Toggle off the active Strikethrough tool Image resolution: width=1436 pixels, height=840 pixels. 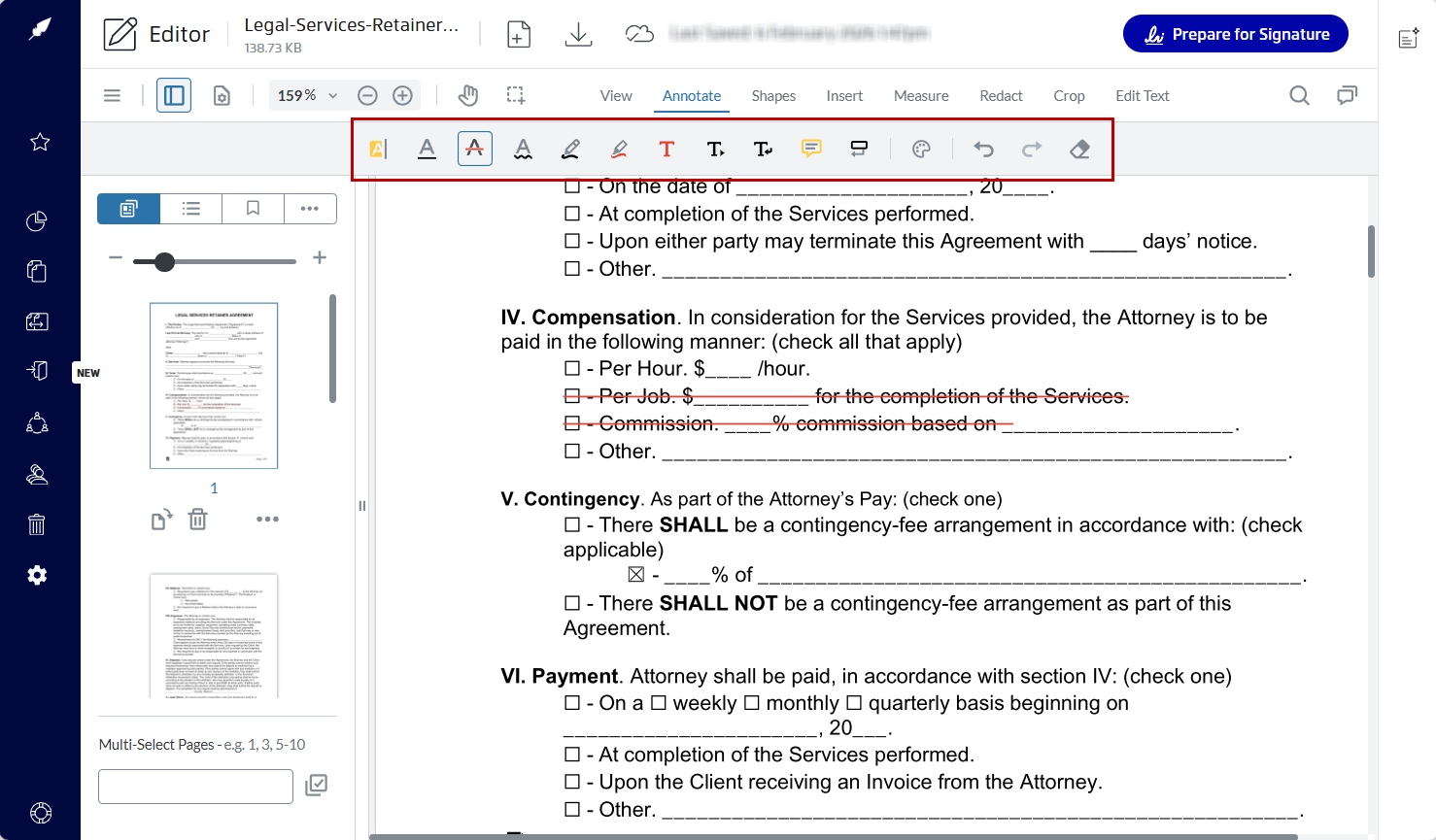point(475,148)
